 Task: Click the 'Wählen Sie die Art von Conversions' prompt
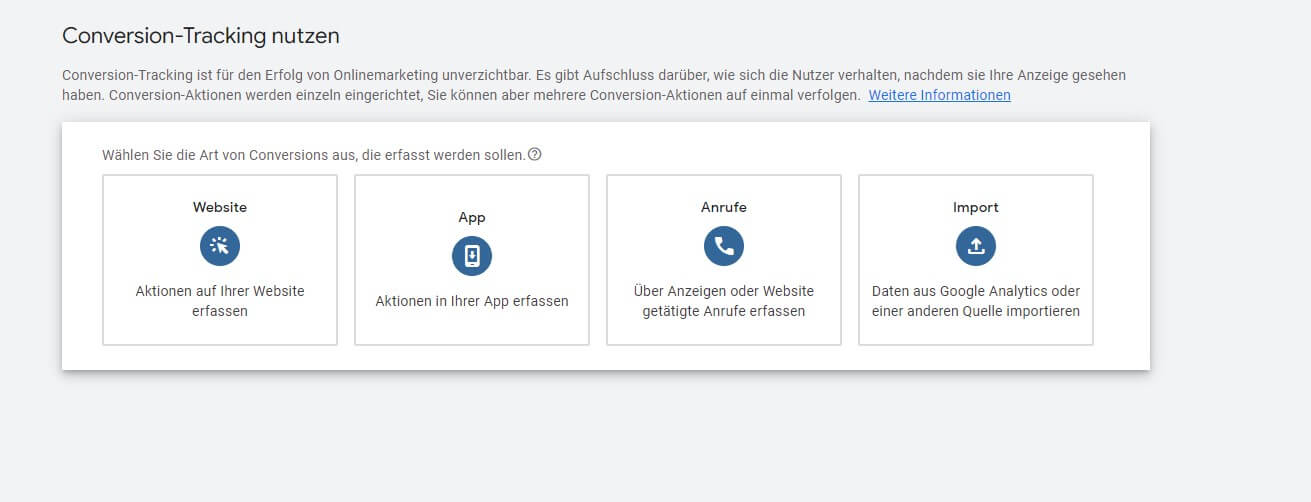(313, 155)
